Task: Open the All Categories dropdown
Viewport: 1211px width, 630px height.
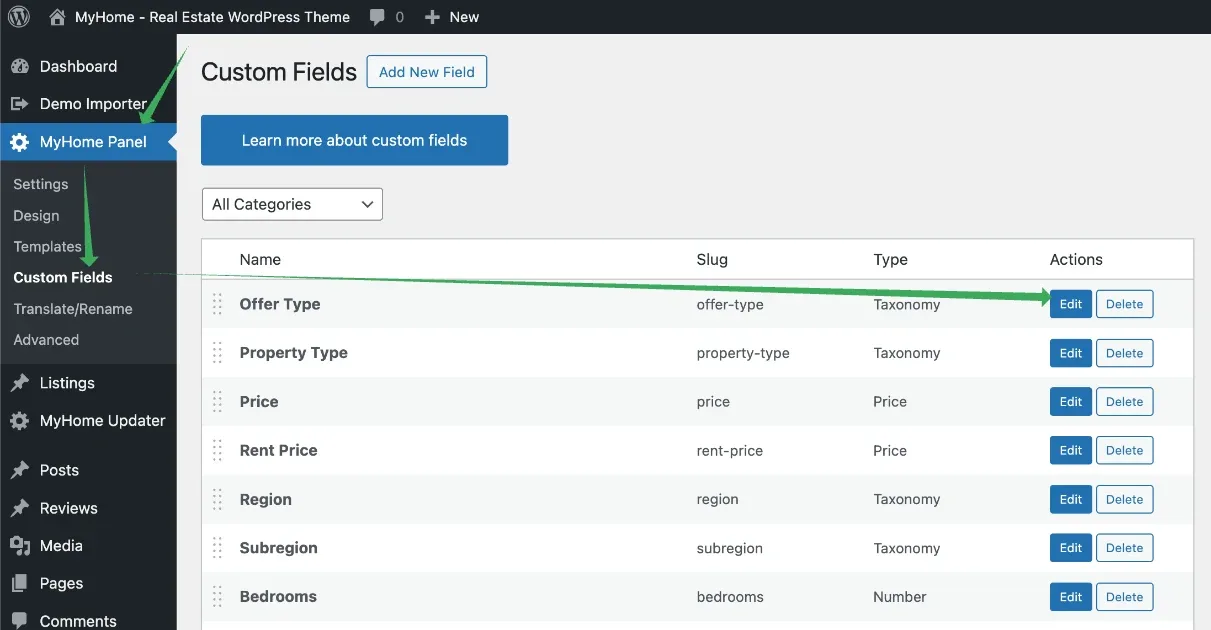Action: tap(292, 204)
